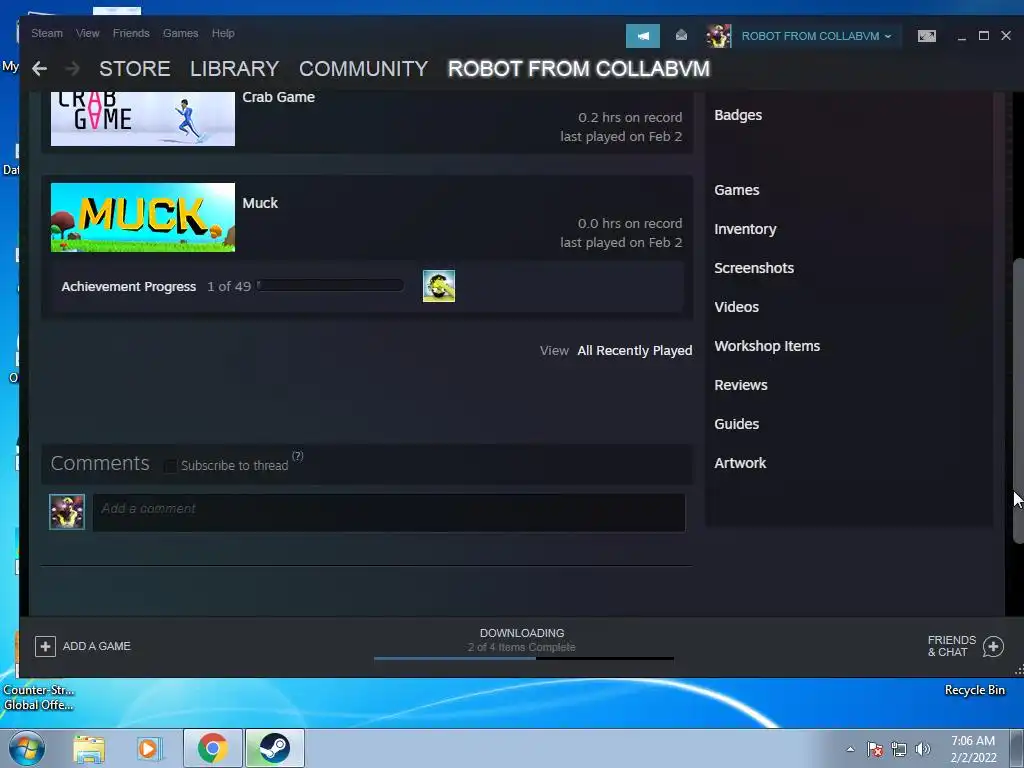Screen dimensions: 1024x768
Task: Go to the COMMUNITY tab
Action: [363, 69]
